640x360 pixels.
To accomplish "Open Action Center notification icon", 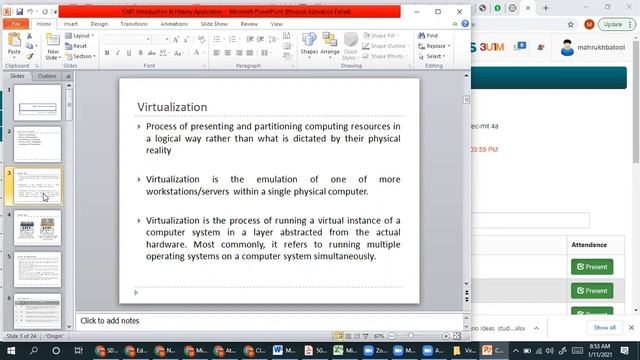I will (x=624, y=351).
